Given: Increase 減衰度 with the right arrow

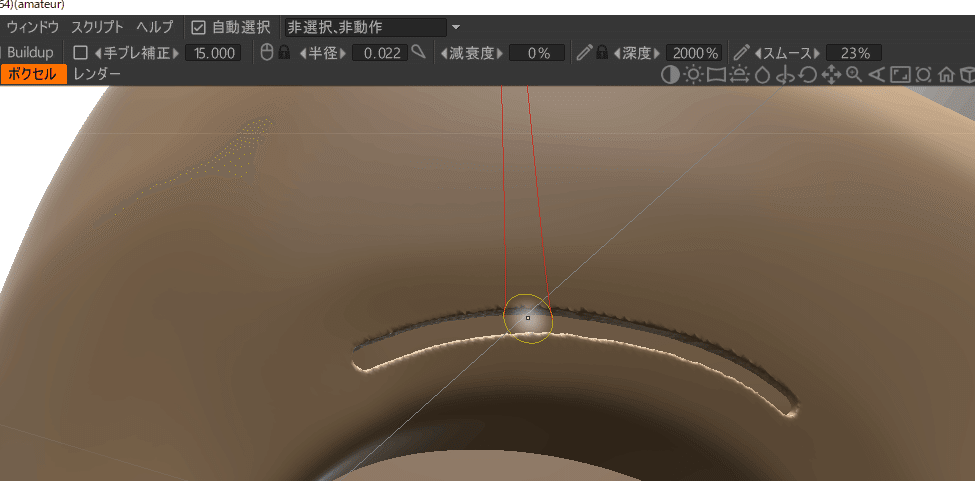Looking at the screenshot, I should (x=499, y=53).
